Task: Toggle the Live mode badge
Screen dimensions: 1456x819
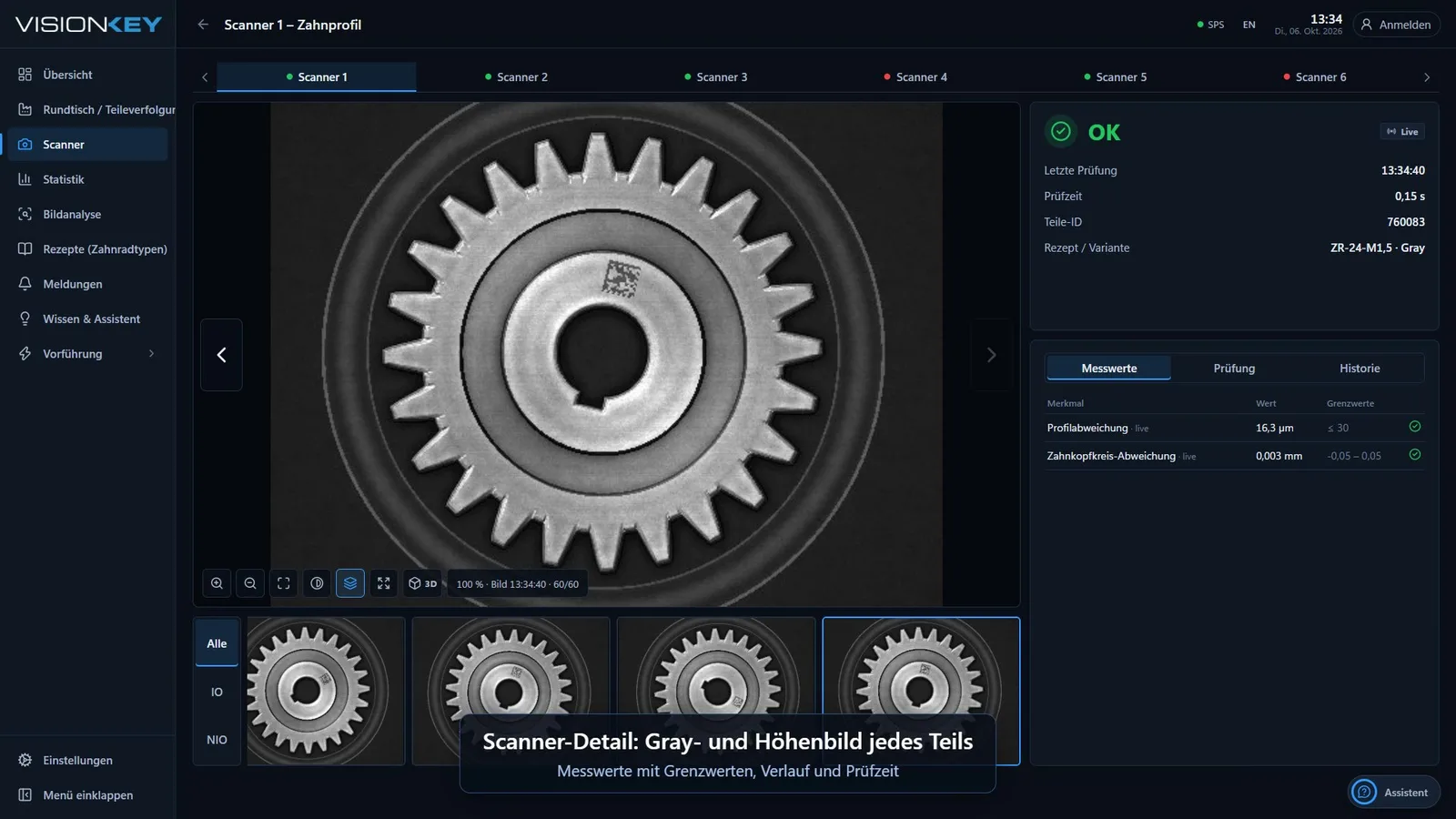Action: point(1402,132)
